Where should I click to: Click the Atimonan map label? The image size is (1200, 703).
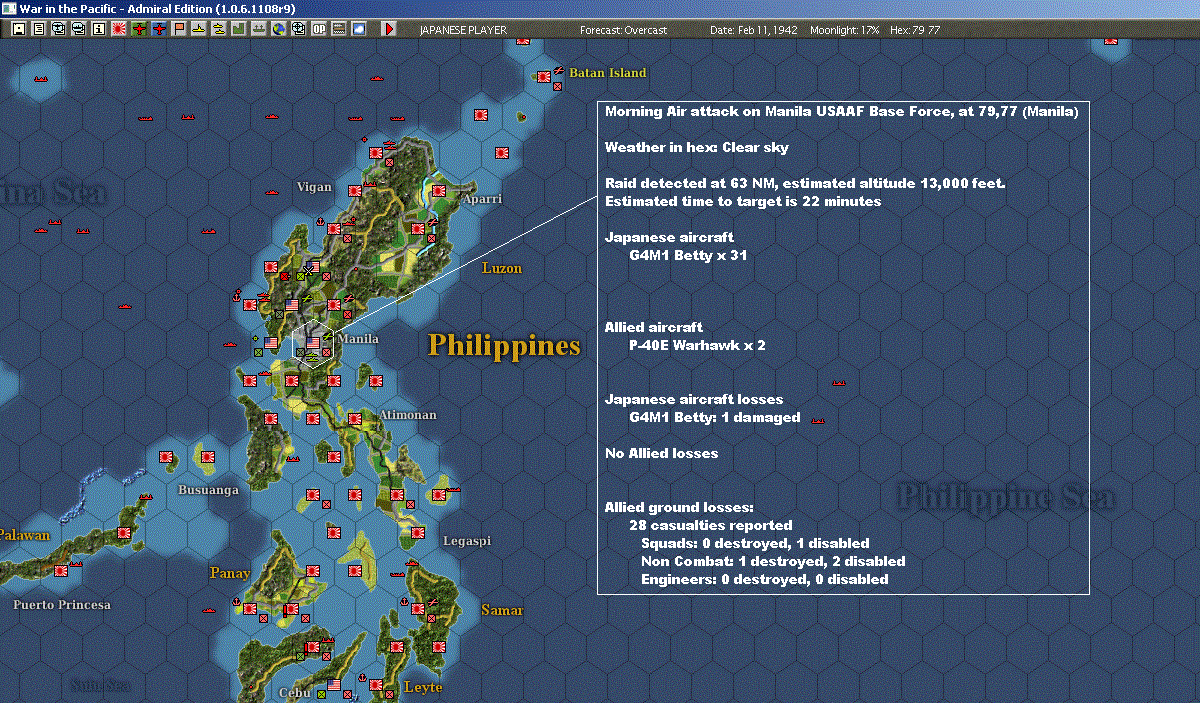(x=407, y=414)
